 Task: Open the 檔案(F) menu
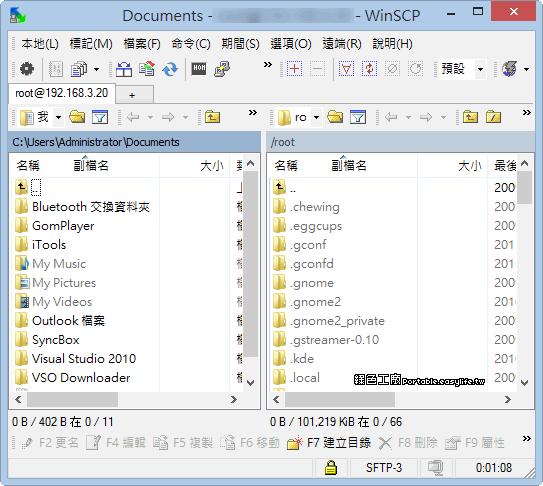pyautogui.click(x=142, y=44)
